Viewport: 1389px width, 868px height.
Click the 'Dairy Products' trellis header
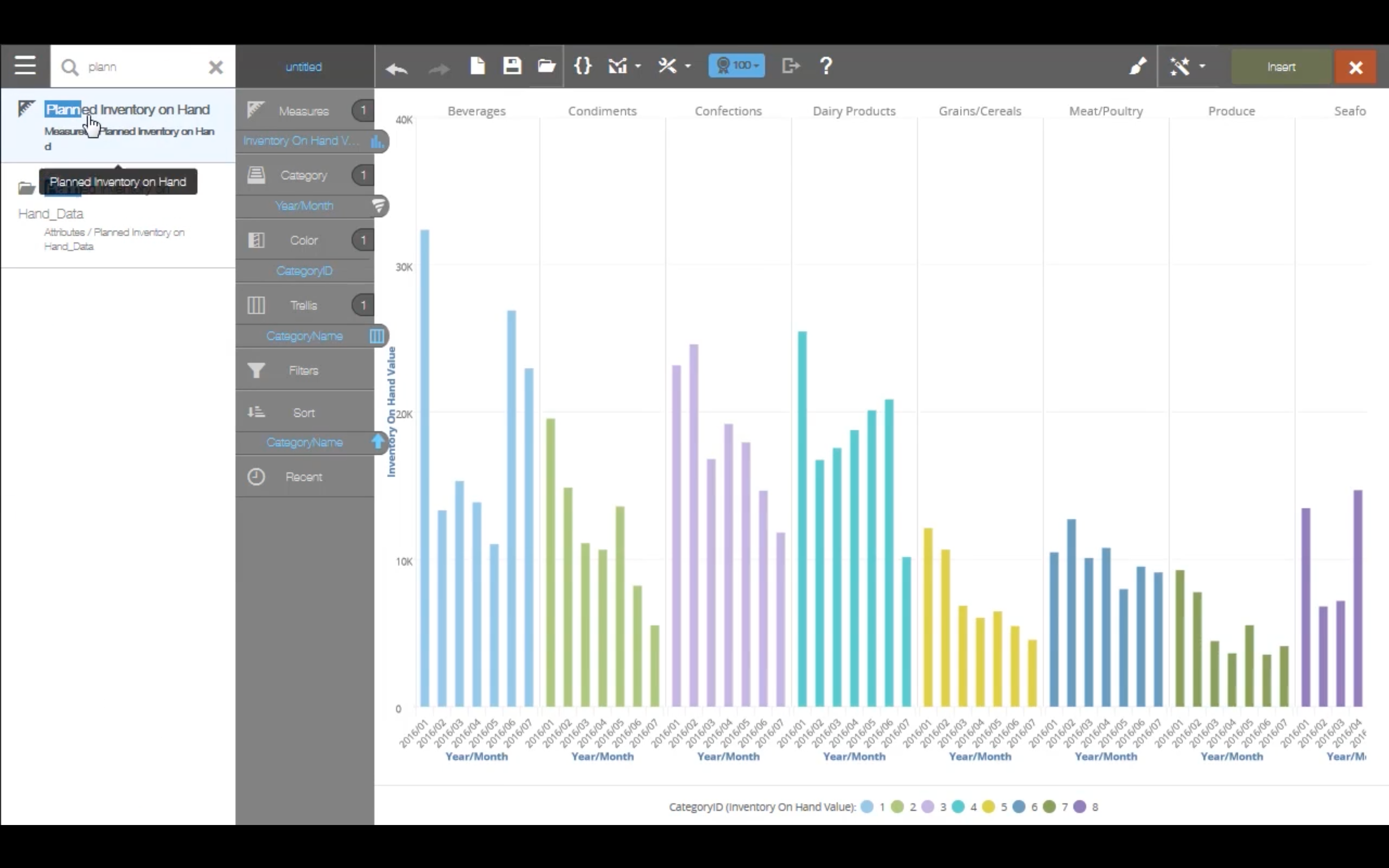click(x=854, y=111)
